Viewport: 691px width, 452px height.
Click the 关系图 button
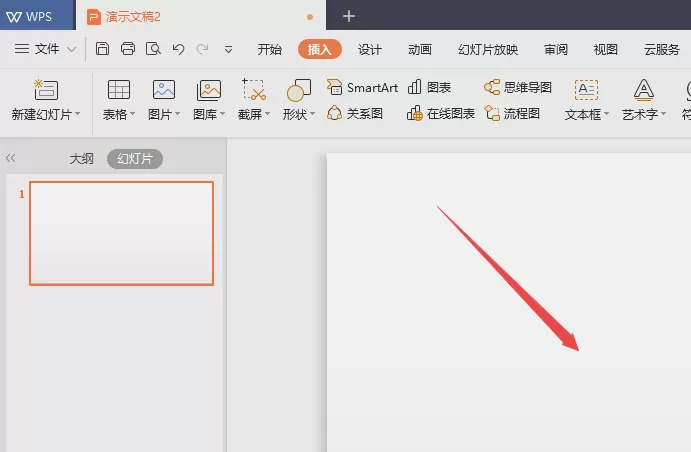[x=355, y=114]
